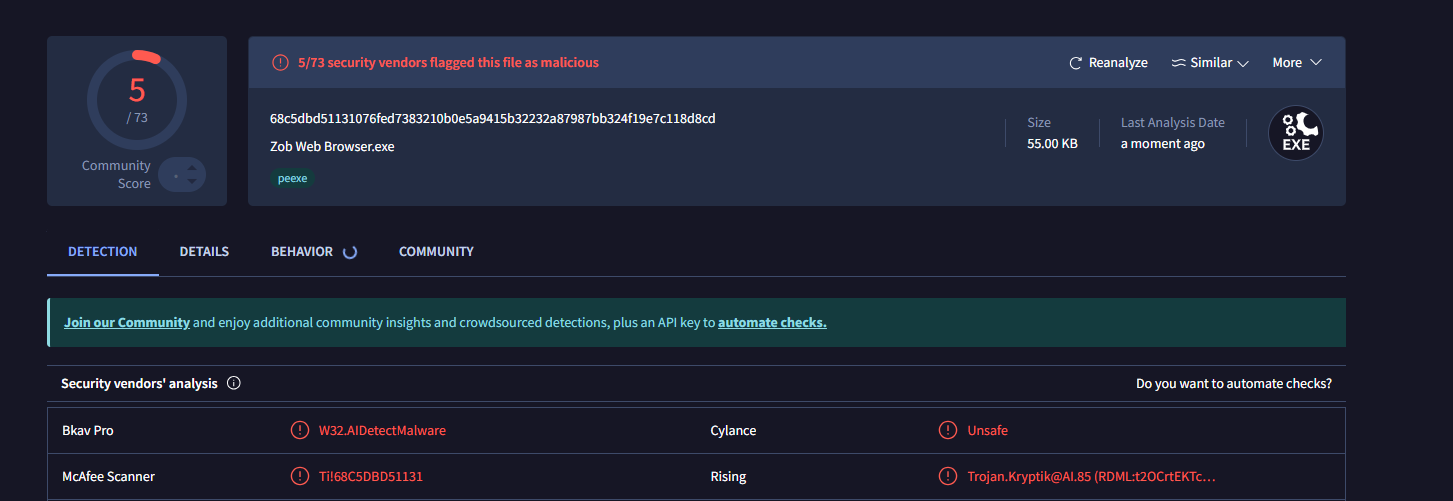Click the malicious warning icon in banner

tap(280, 63)
